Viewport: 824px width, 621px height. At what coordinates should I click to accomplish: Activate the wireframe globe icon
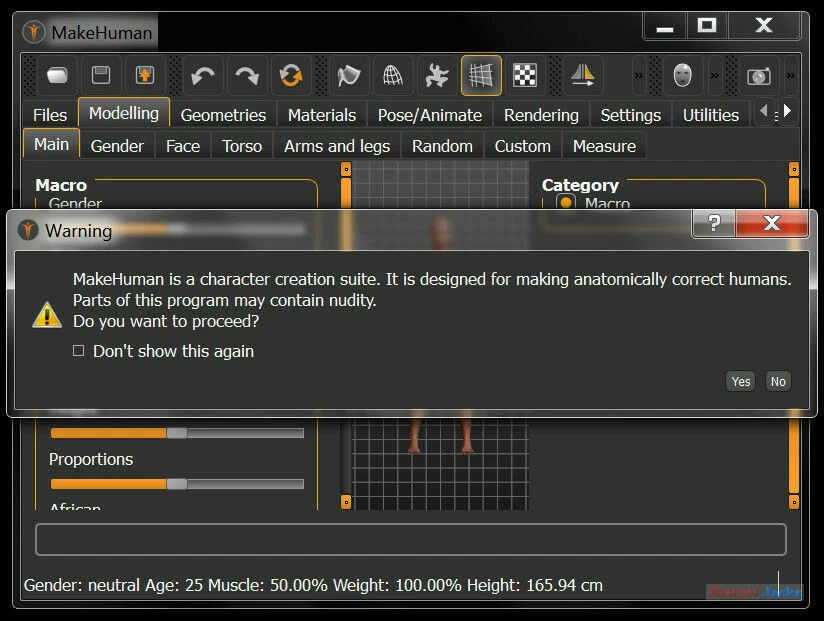tap(392, 75)
